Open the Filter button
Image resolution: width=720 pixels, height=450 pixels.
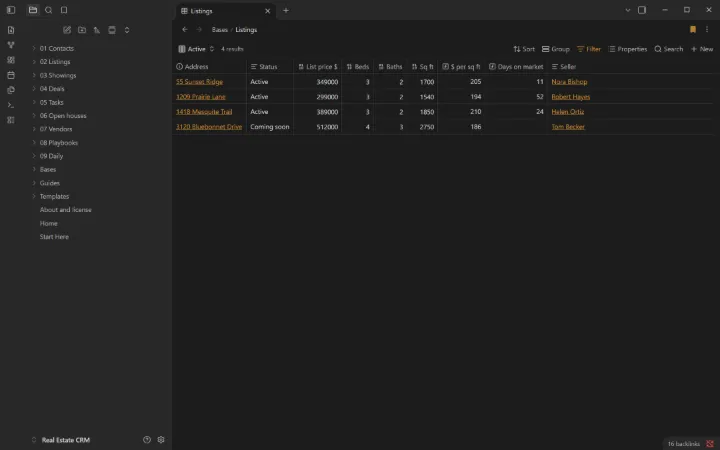tap(589, 49)
